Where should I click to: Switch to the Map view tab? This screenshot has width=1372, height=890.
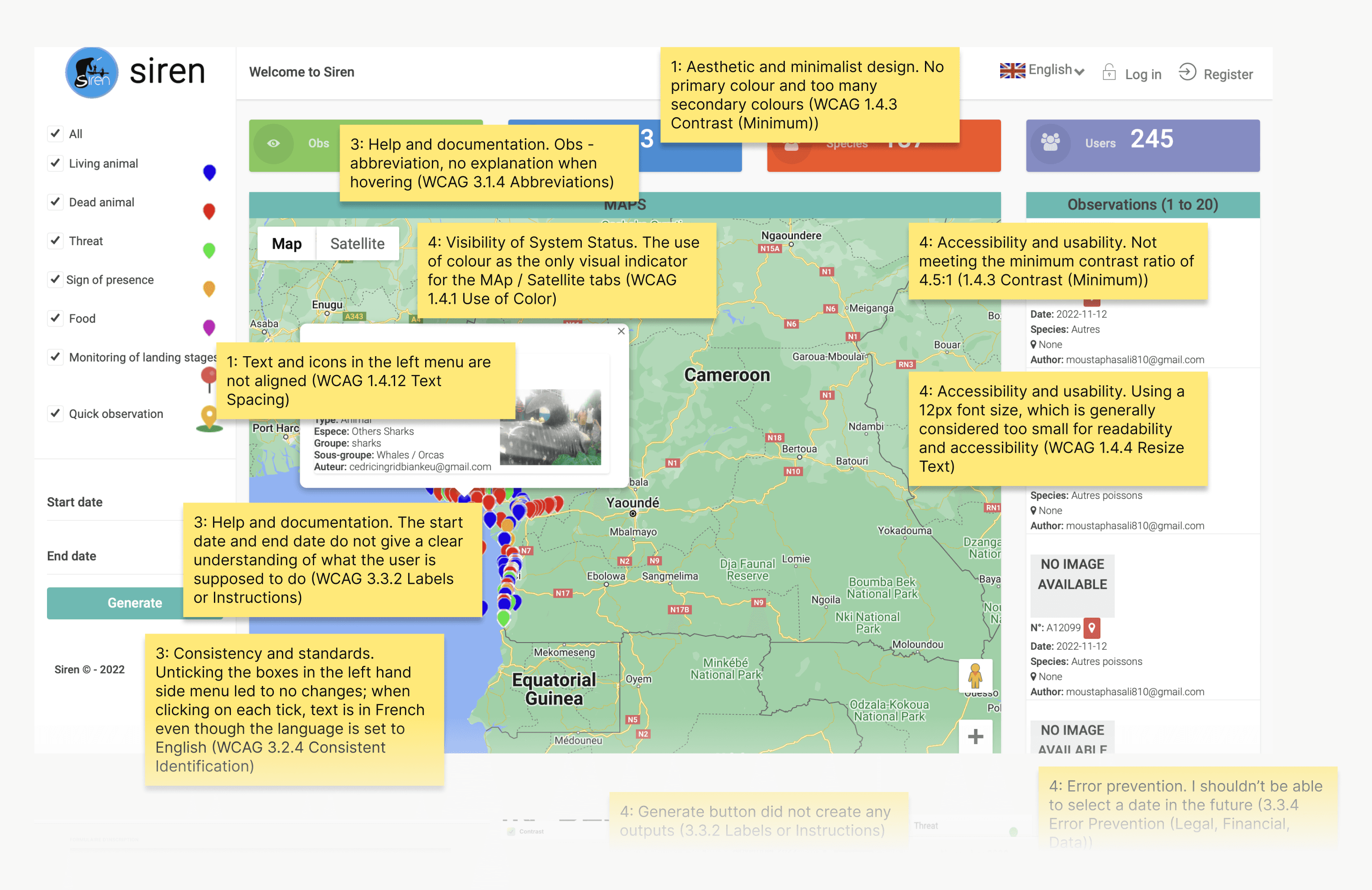[x=286, y=243]
